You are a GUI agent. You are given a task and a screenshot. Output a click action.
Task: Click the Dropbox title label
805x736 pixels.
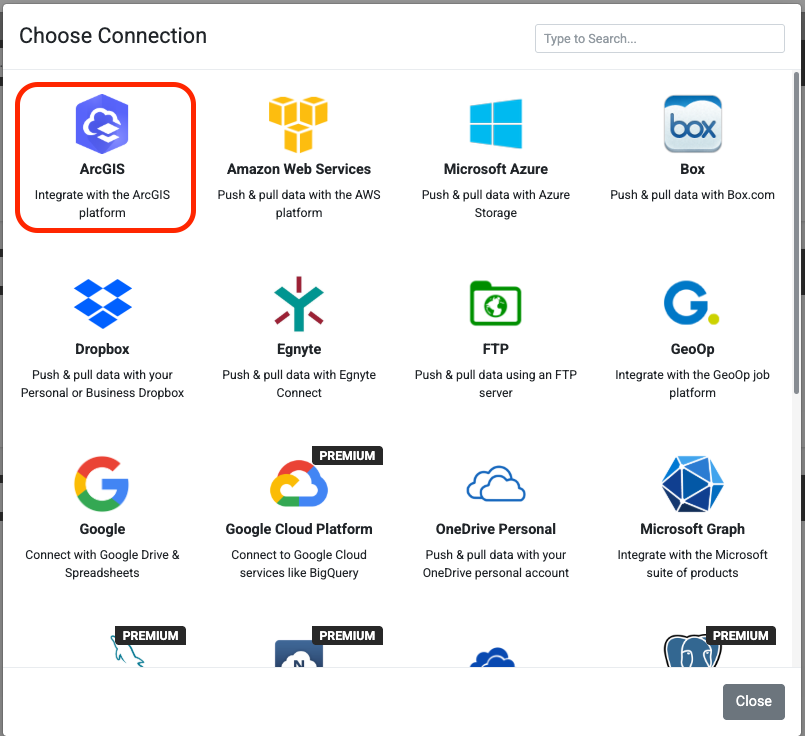coord(102,349)
